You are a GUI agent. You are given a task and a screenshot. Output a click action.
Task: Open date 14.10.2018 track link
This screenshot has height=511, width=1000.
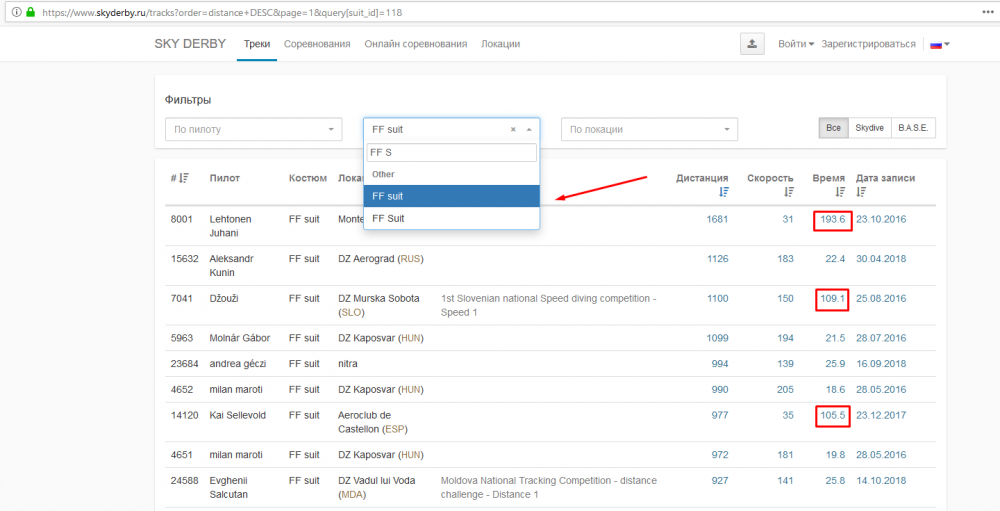point(881,480)
